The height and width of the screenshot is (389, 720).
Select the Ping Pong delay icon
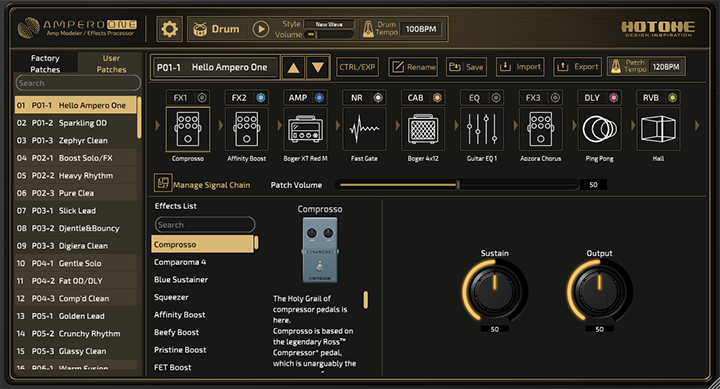click(599, 129)
